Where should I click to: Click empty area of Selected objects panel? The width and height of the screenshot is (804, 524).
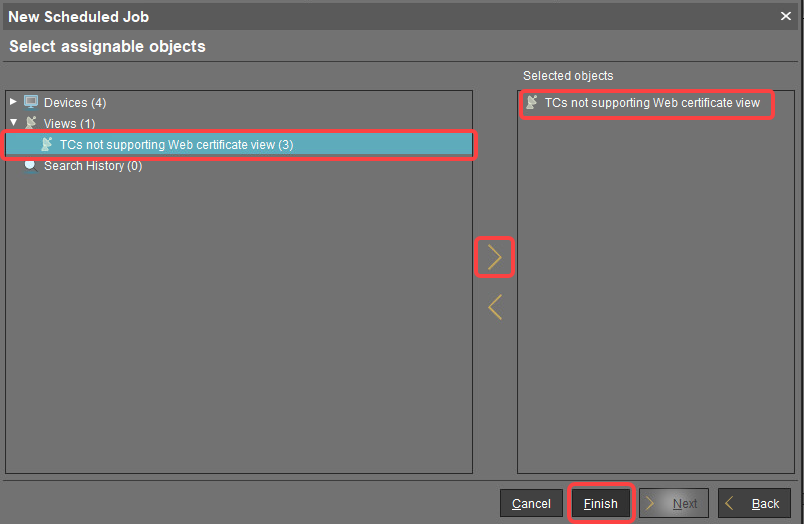pyautogui.click(x=653, y=300)
